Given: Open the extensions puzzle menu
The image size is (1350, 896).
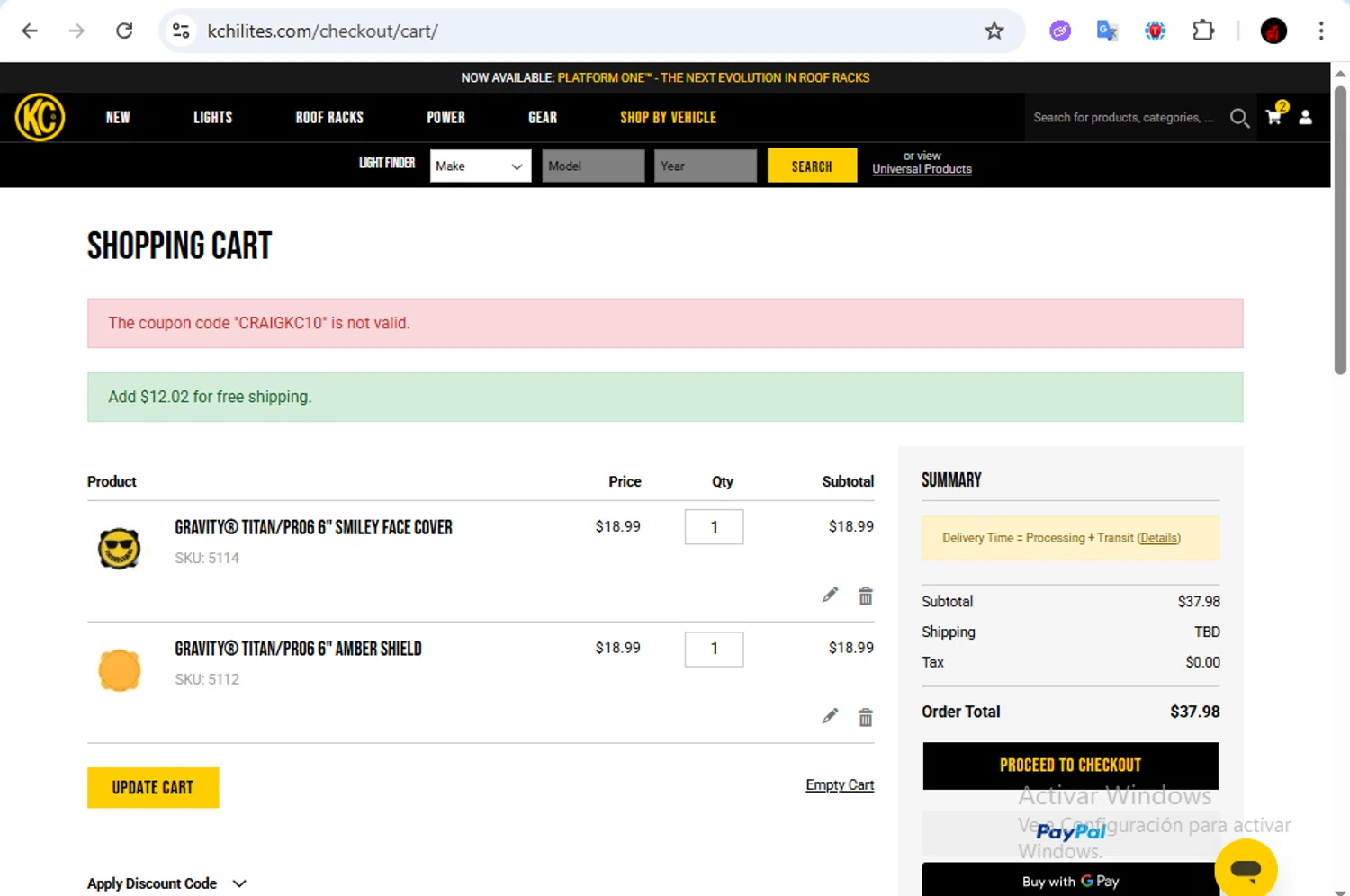Looking at the screenshot, I should point(1203,31).
